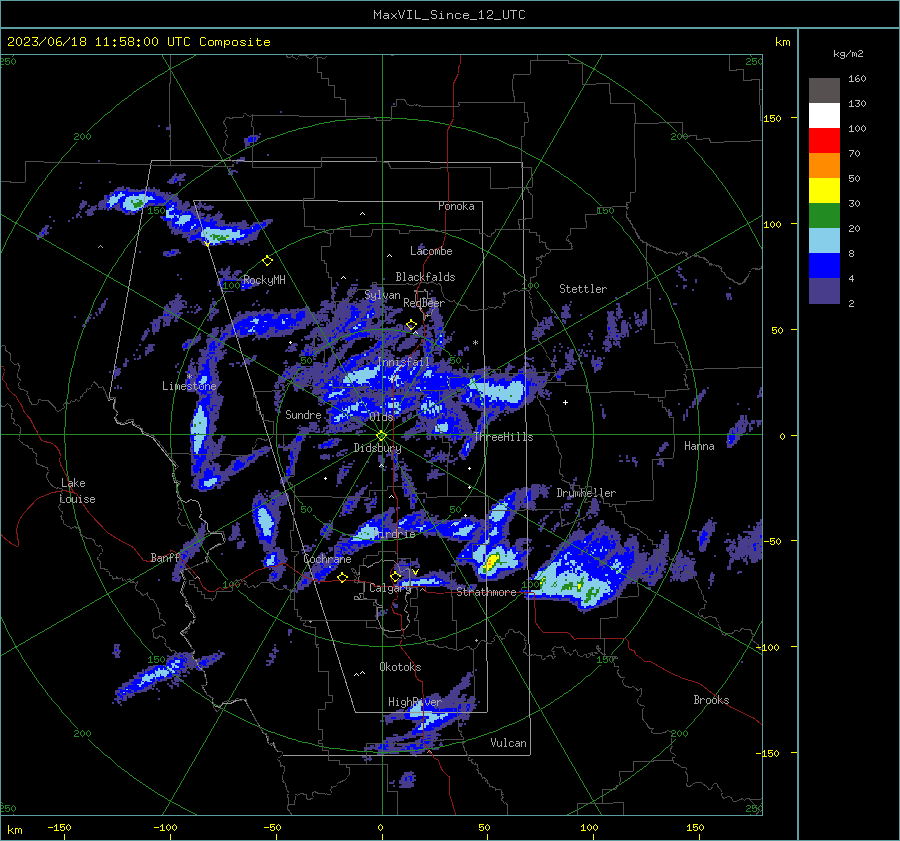Select the yellow 50 kg/m2 legend swatch
The width and height of the screenshot is (900, 841).
tap(824, 191)
